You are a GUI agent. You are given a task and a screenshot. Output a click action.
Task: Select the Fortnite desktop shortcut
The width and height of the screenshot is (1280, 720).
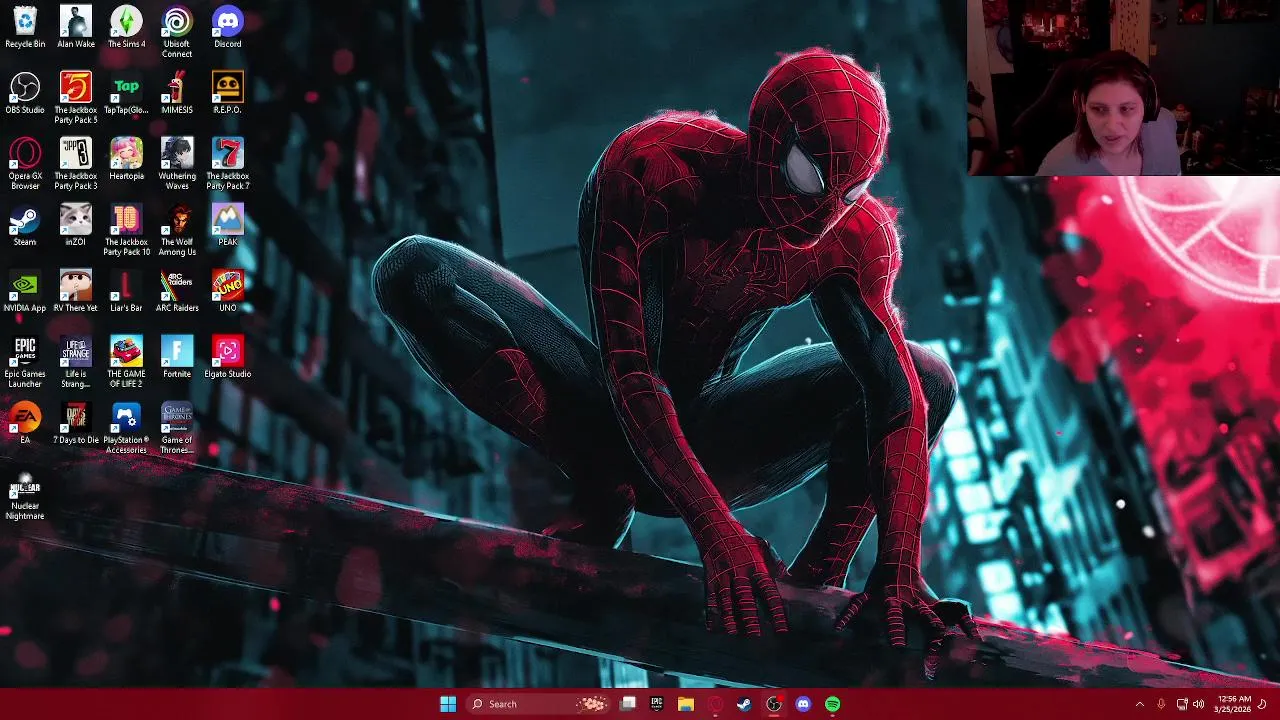click(177, 357)
